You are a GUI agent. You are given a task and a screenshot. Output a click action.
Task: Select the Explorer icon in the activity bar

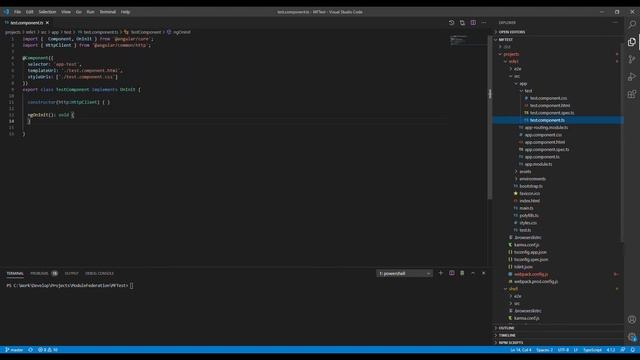(x=632, y=42)
